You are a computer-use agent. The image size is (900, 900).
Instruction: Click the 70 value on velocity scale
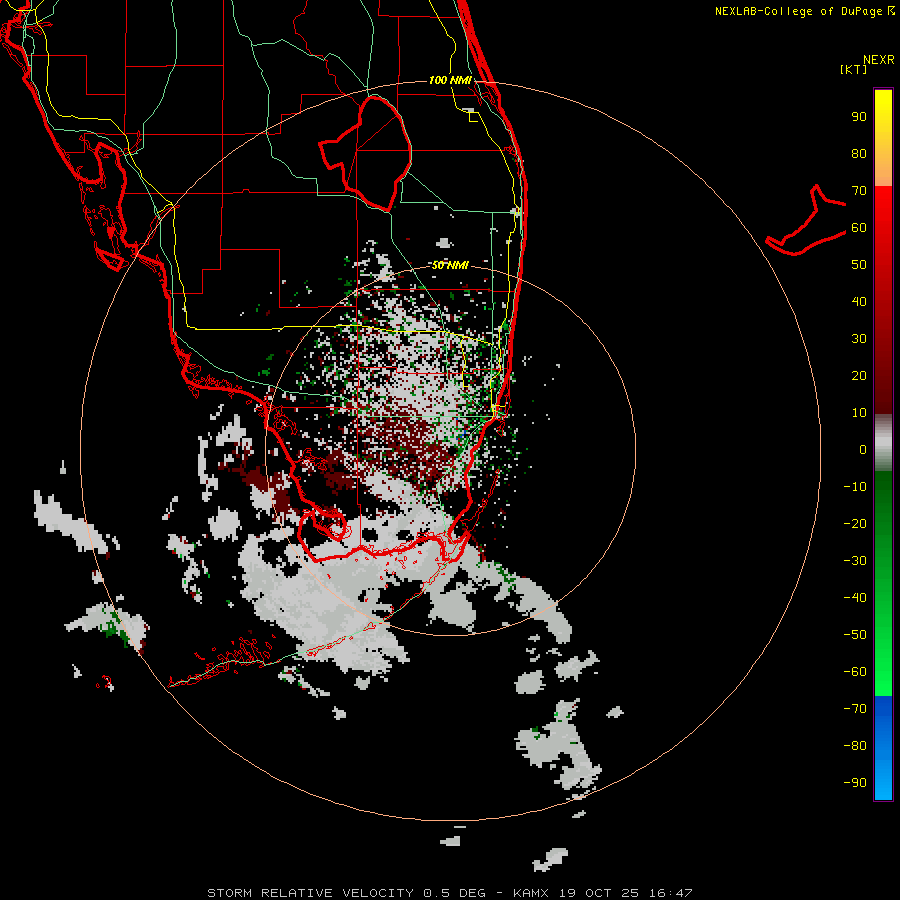click(x=859, y=191)
